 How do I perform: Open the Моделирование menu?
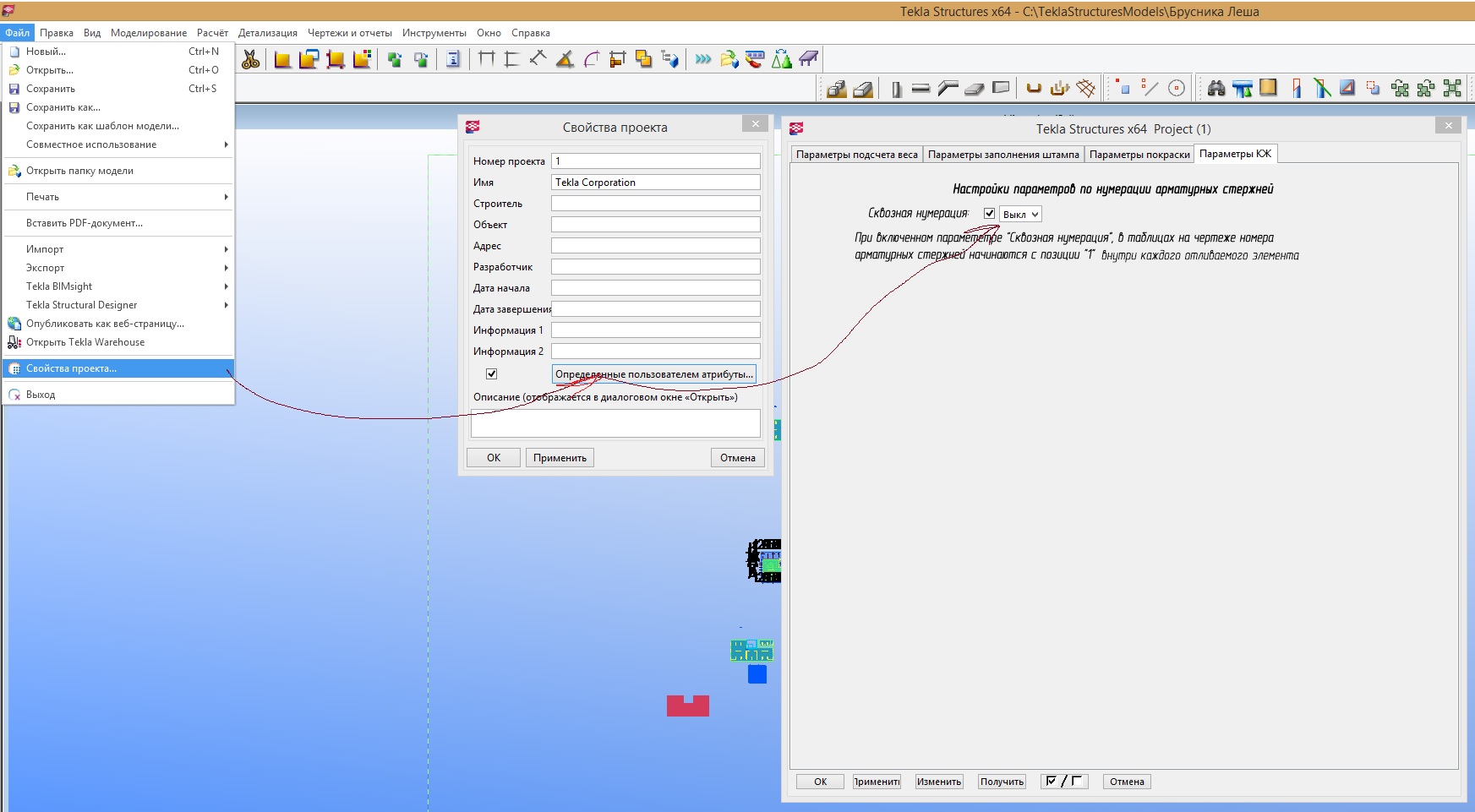149,33
